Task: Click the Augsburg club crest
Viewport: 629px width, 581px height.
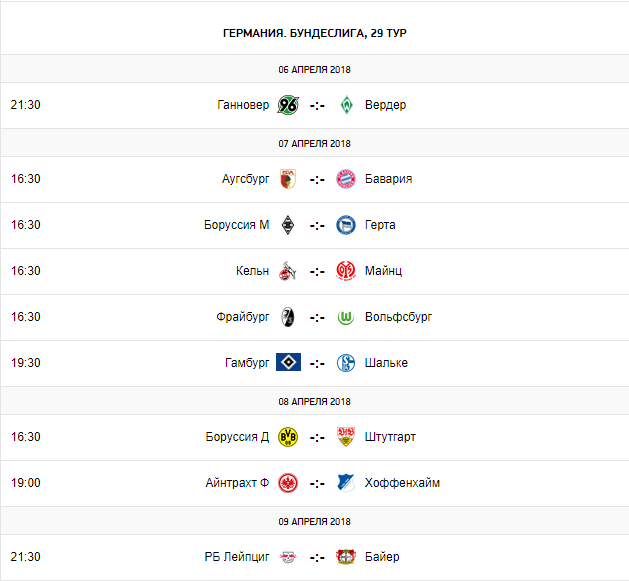Action: tap(288, 179)
